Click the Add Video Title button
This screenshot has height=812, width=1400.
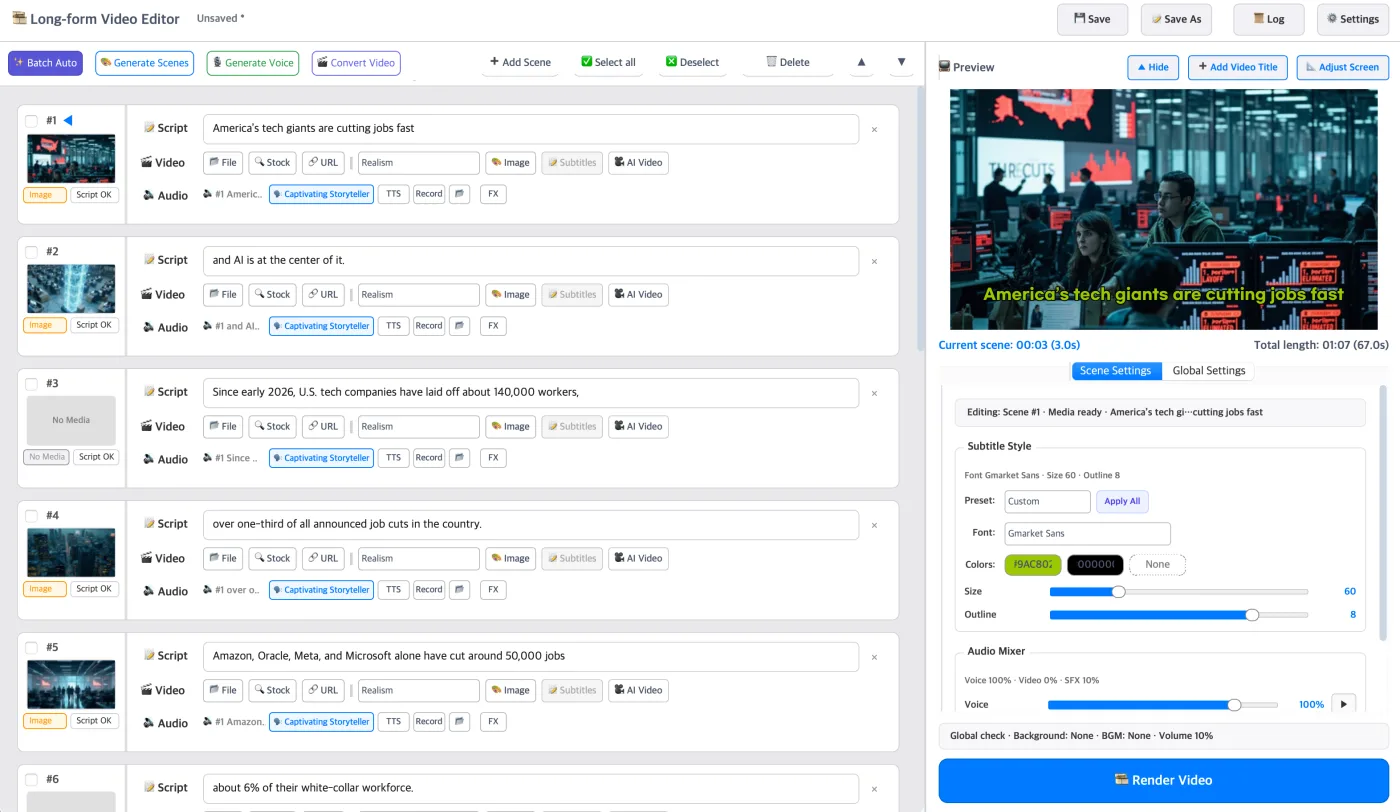click(1238, 67)
